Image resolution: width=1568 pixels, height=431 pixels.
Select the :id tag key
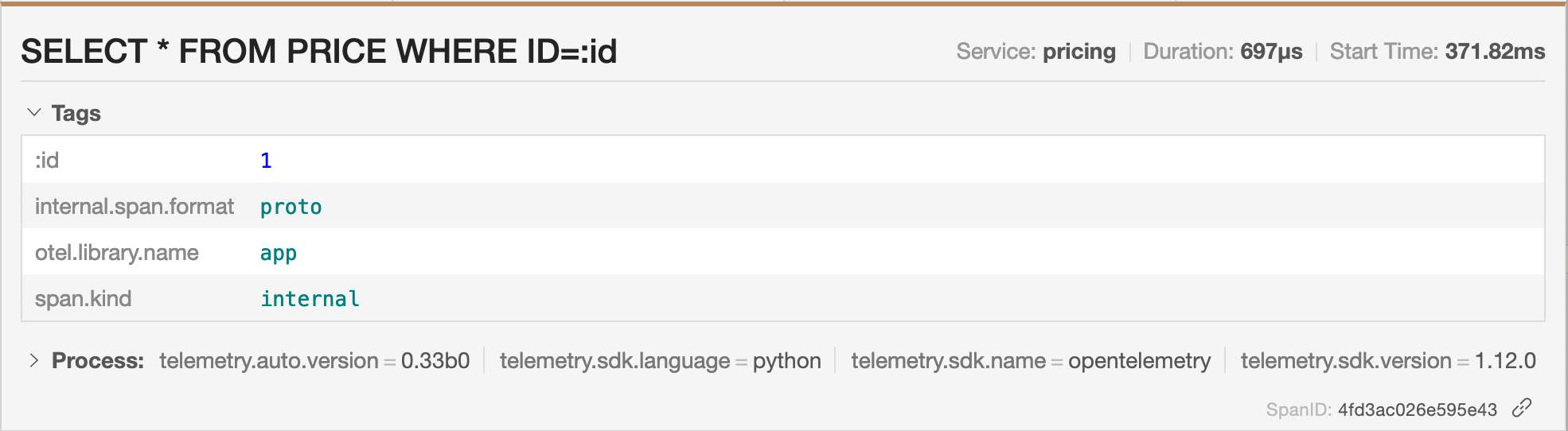coord(47,161)
